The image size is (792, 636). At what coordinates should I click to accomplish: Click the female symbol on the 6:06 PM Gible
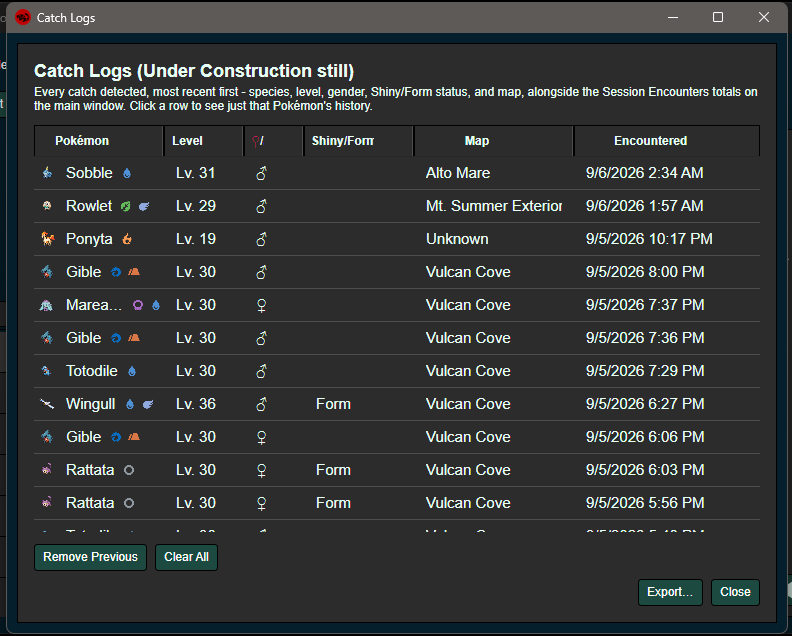pyautogui.click(x=261, y=437)
